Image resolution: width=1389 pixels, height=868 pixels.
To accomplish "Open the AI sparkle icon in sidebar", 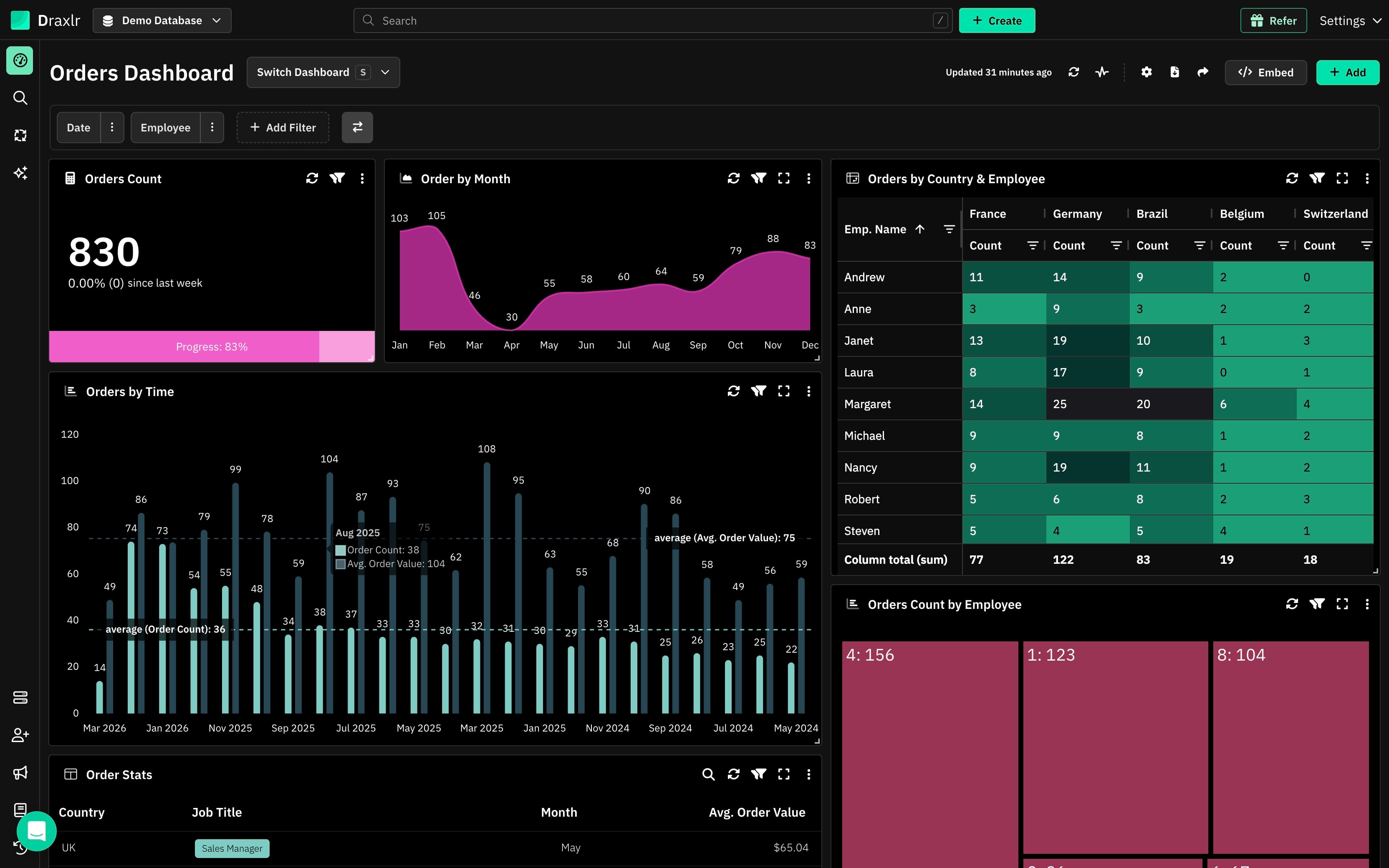I will [x=20, y=173].
